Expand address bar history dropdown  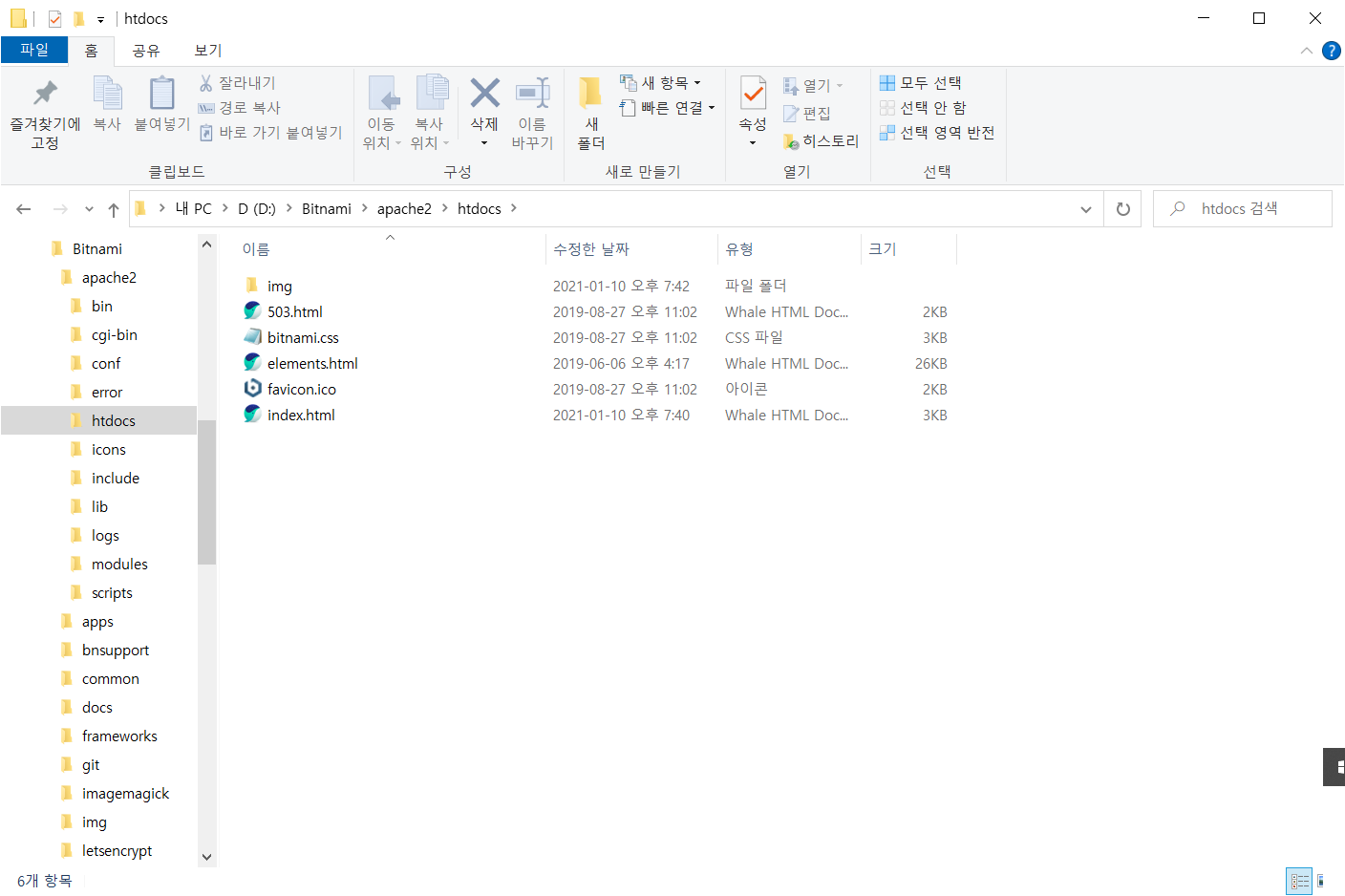[x=1086, y=209]
